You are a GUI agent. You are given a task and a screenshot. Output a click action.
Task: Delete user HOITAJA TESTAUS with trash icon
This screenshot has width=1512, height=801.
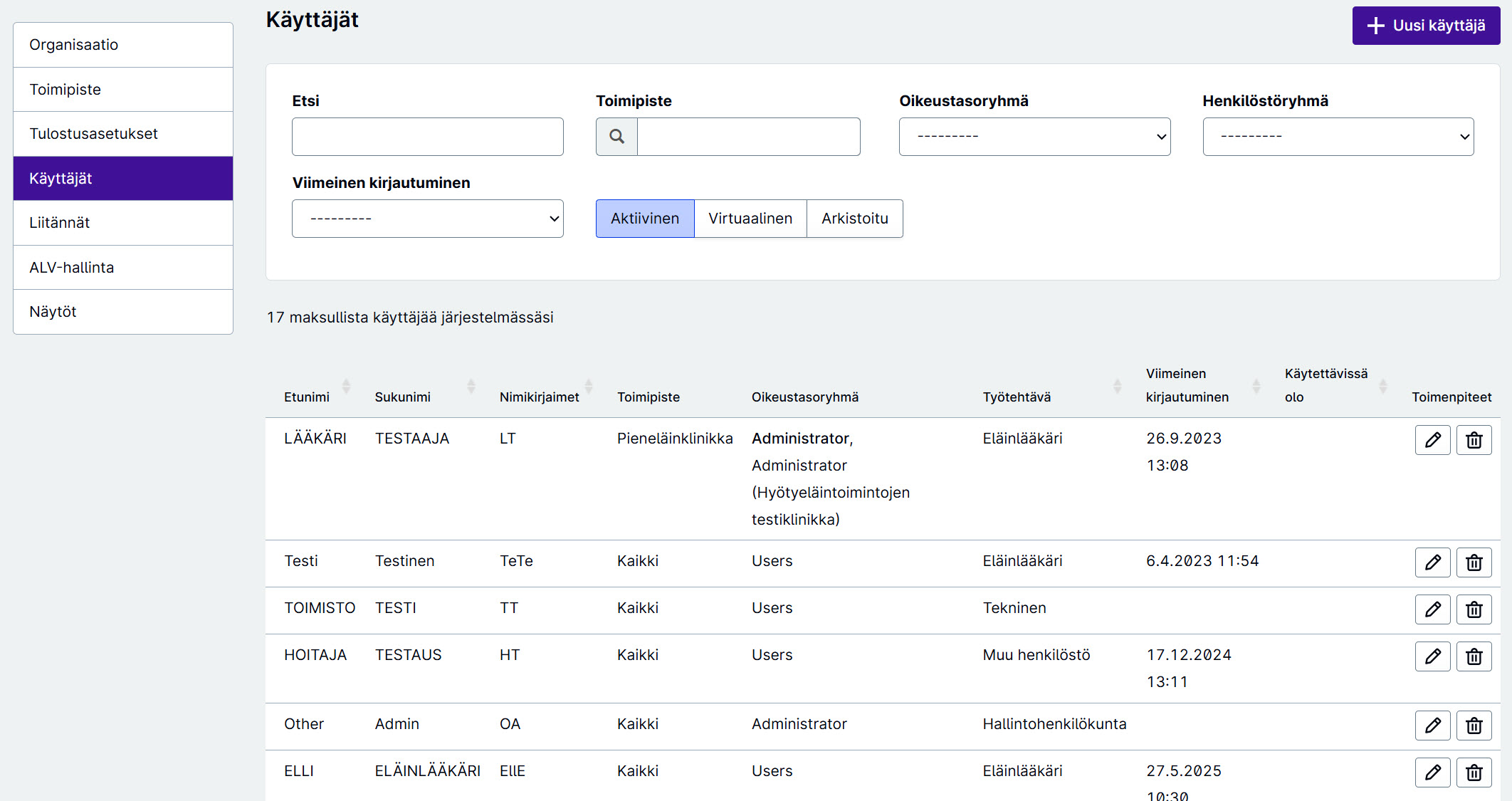[x=1474, y=656]
